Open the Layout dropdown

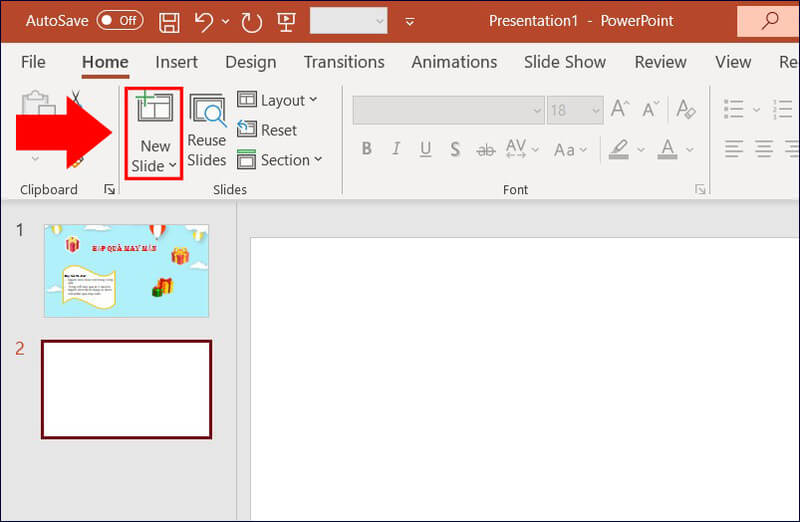[277, 100]
